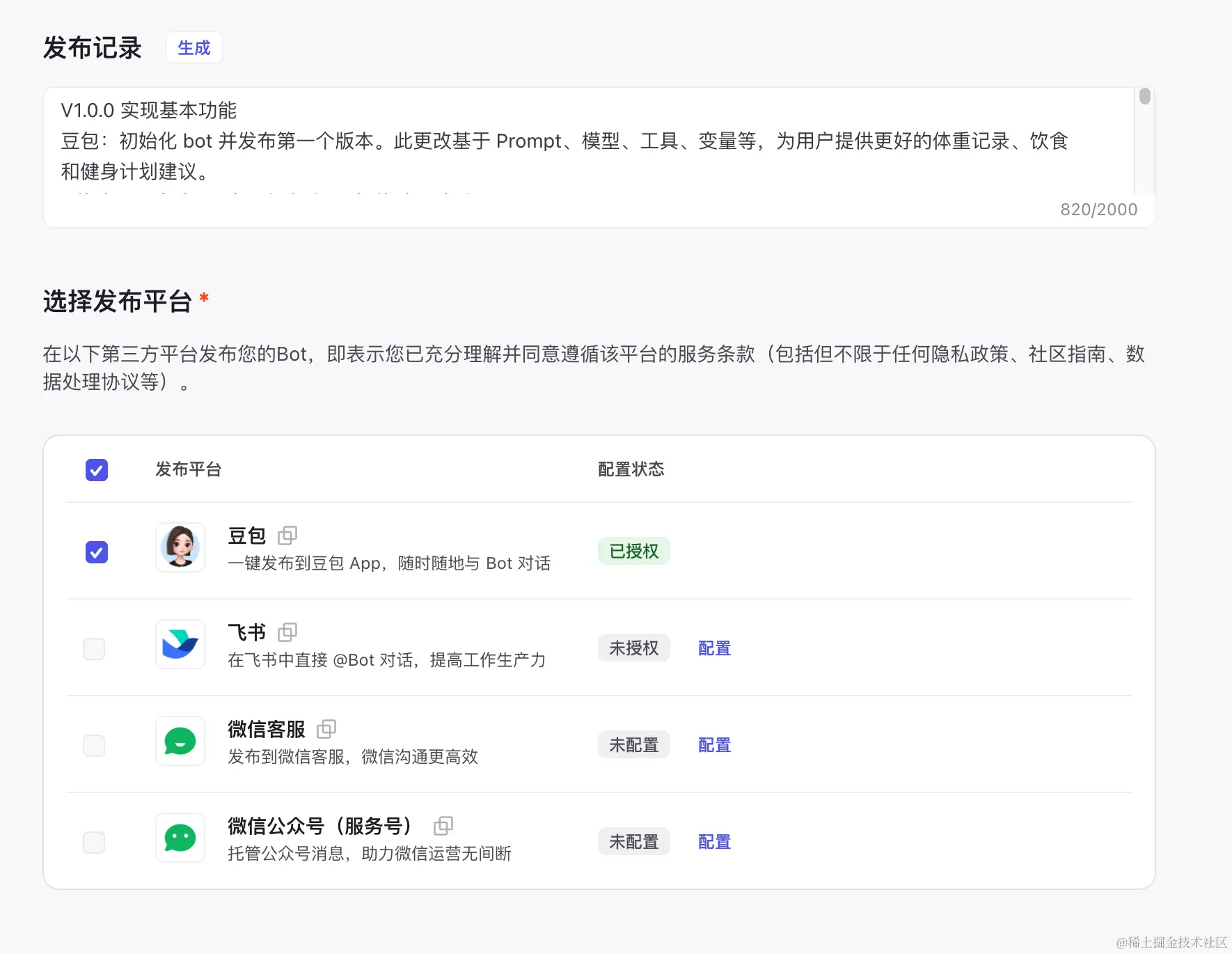Click the copy icon next to 微信公众号（服务号）

443,826
